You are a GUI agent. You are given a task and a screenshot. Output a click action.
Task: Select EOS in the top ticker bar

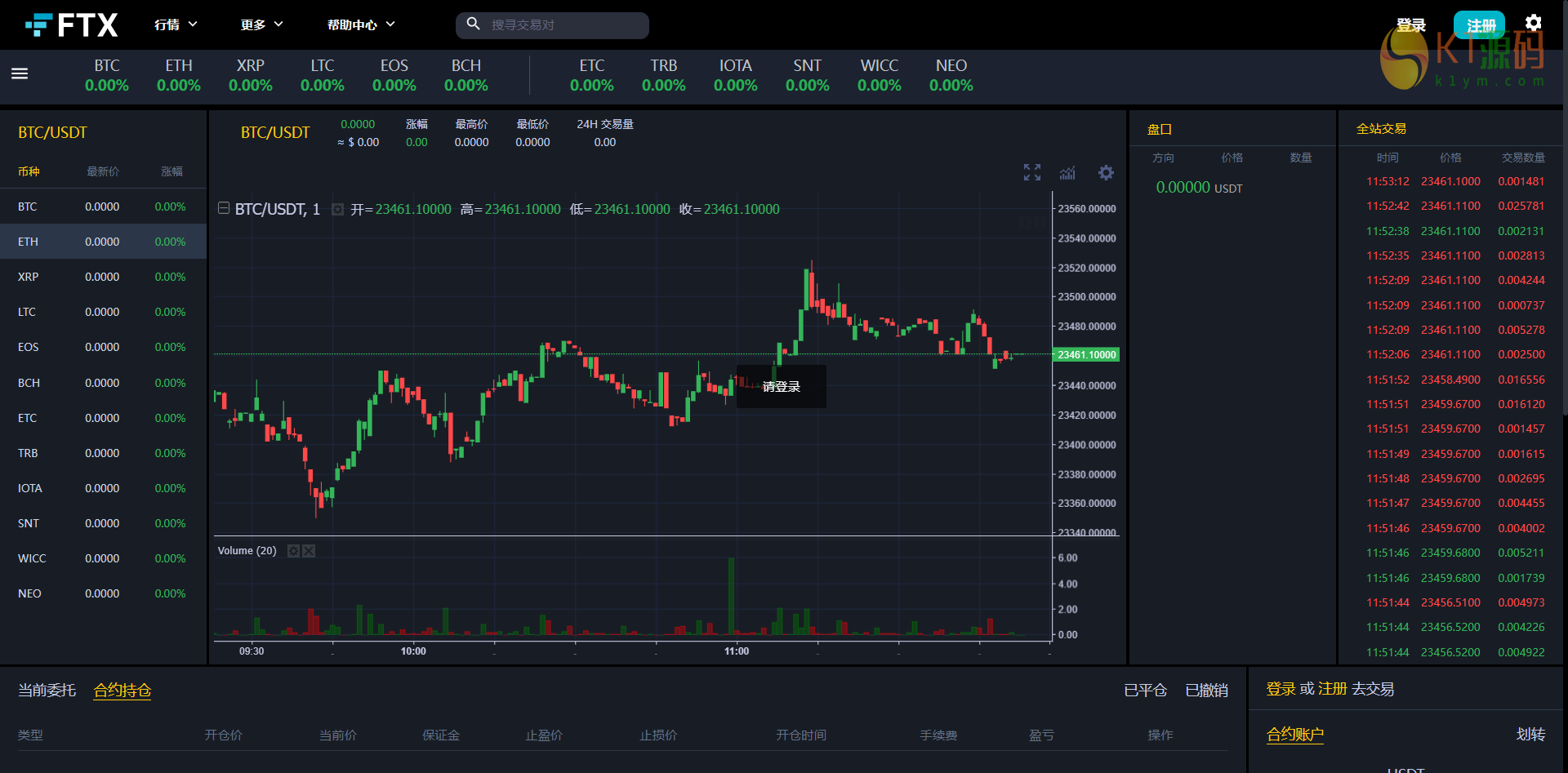coord(394,75)
